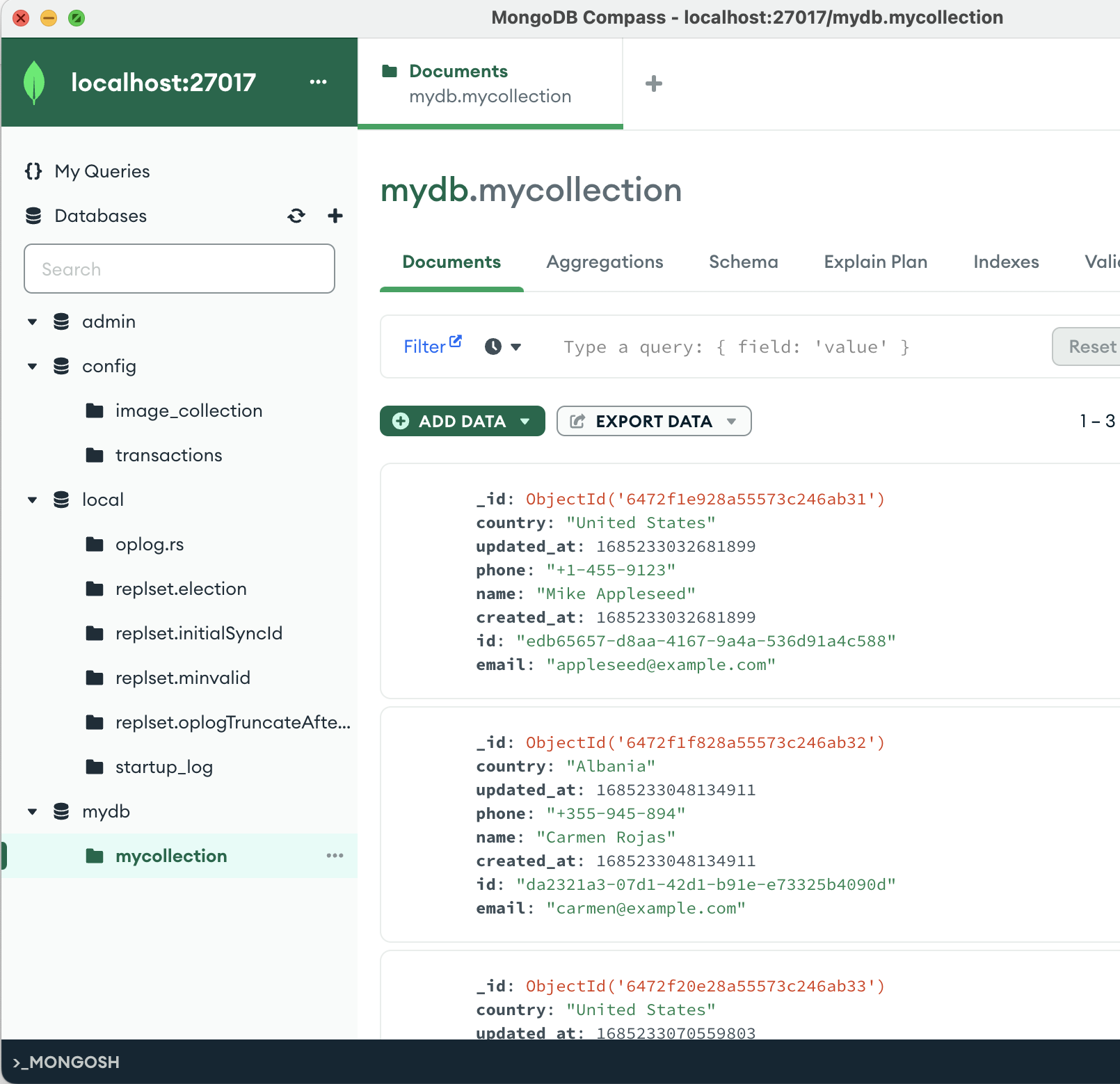
Task: Open the MONGOSH shell bar
Action: click(67, 1062)
